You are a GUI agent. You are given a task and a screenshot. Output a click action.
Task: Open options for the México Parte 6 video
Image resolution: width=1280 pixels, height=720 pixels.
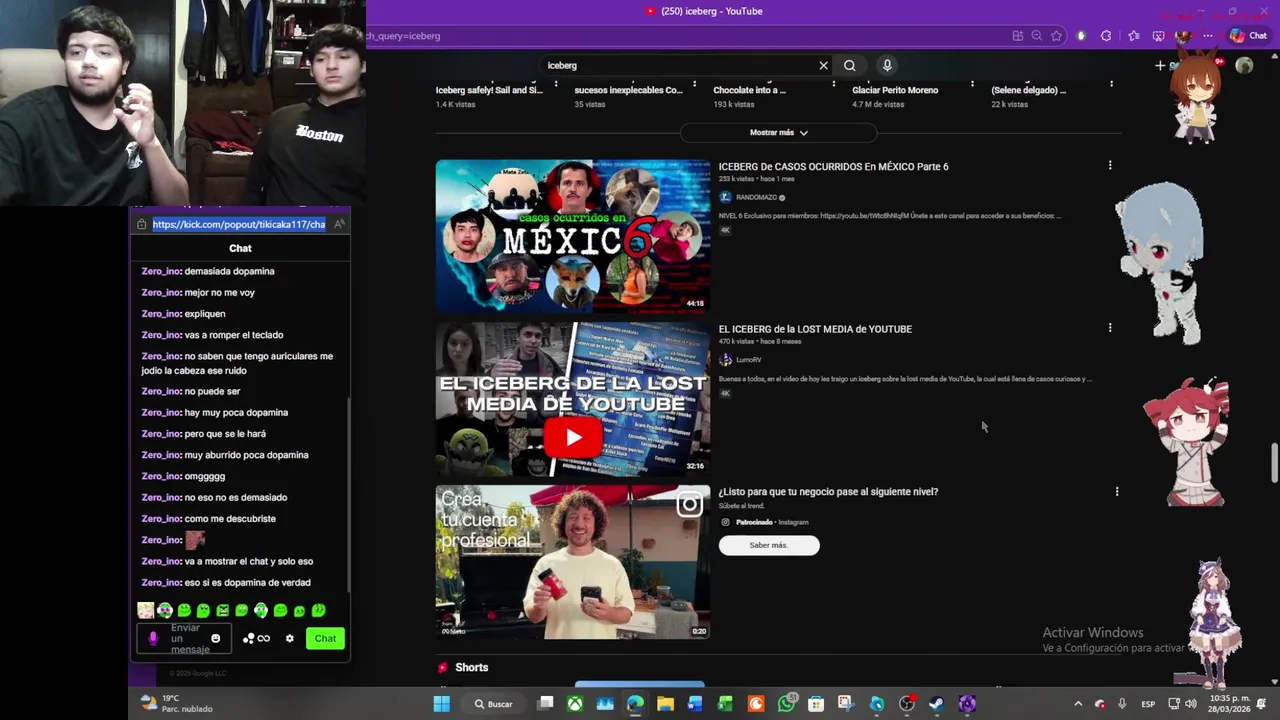1110,165
